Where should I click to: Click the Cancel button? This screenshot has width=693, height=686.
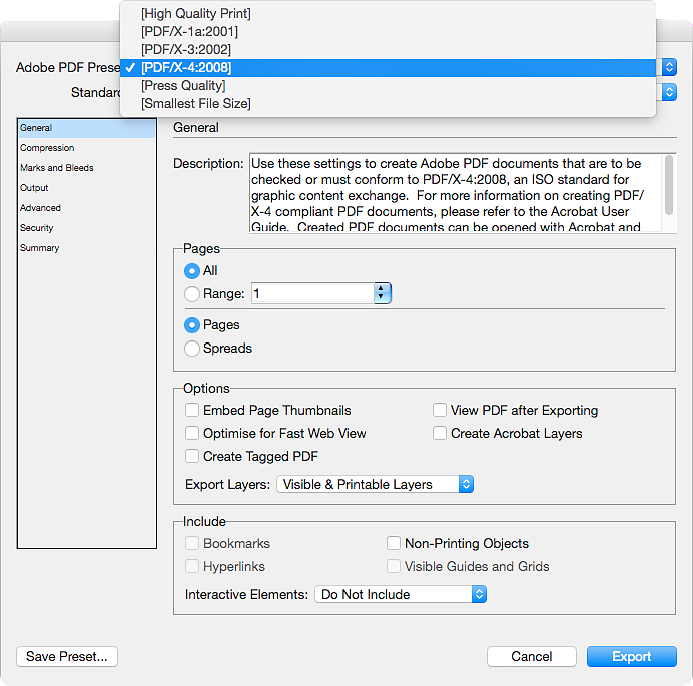tap(532, 656)
